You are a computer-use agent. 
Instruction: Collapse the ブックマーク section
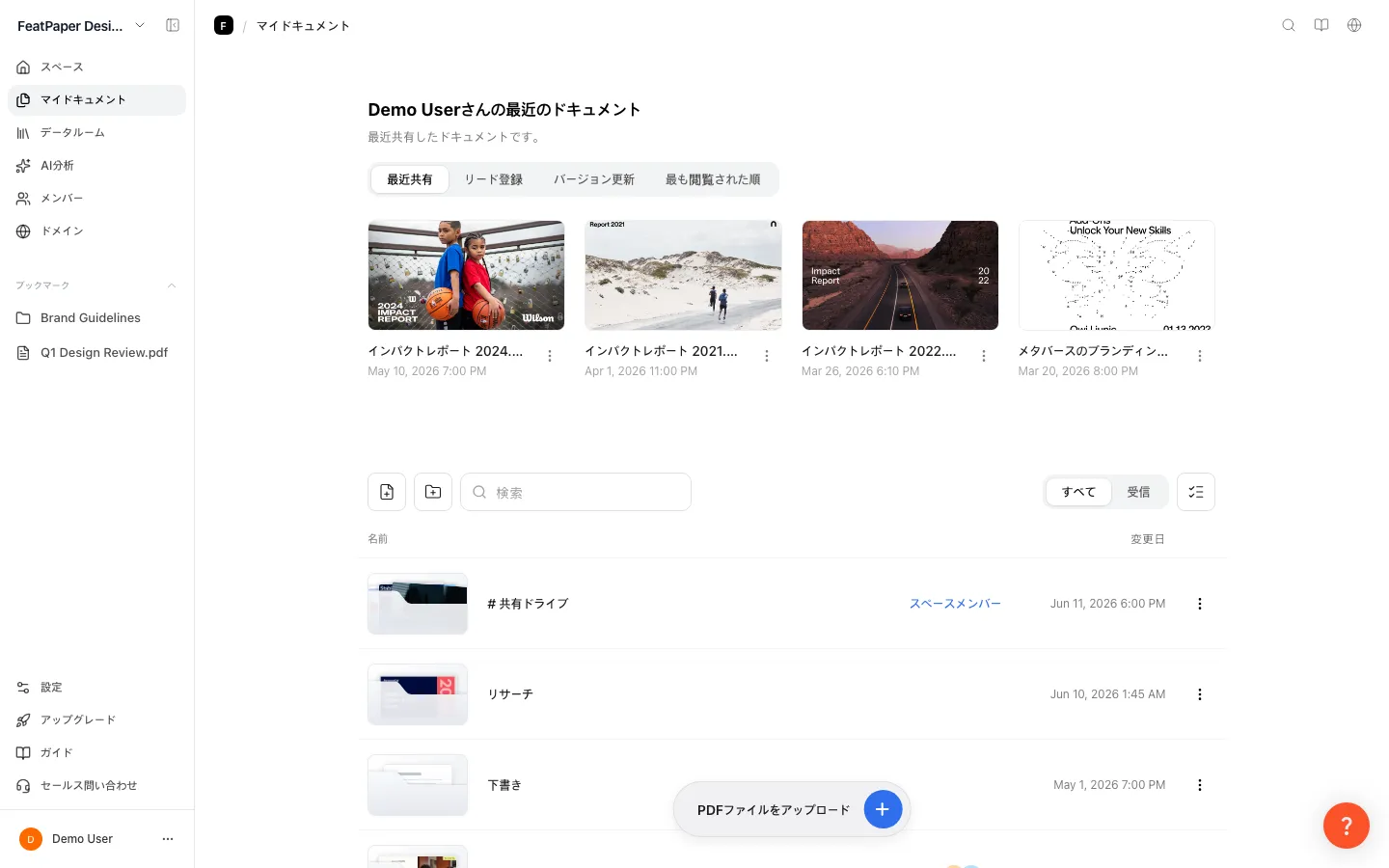pos(172,285)
